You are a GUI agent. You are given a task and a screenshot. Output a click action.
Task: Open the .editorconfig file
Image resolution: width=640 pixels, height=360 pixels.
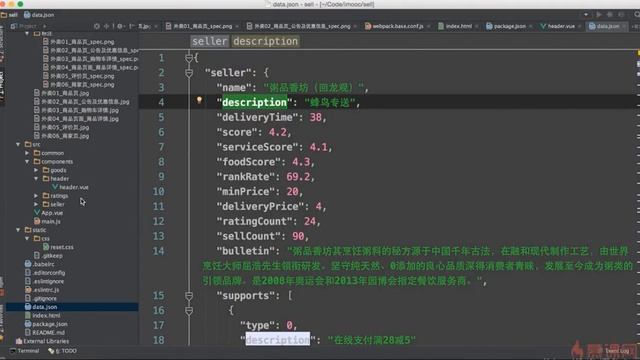coord(45,273)
